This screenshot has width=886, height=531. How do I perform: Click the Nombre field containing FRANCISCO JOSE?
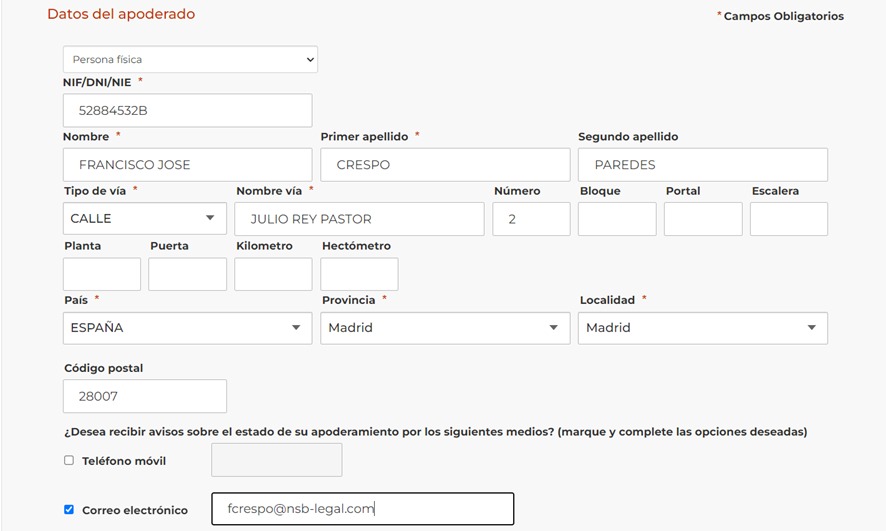187,165
